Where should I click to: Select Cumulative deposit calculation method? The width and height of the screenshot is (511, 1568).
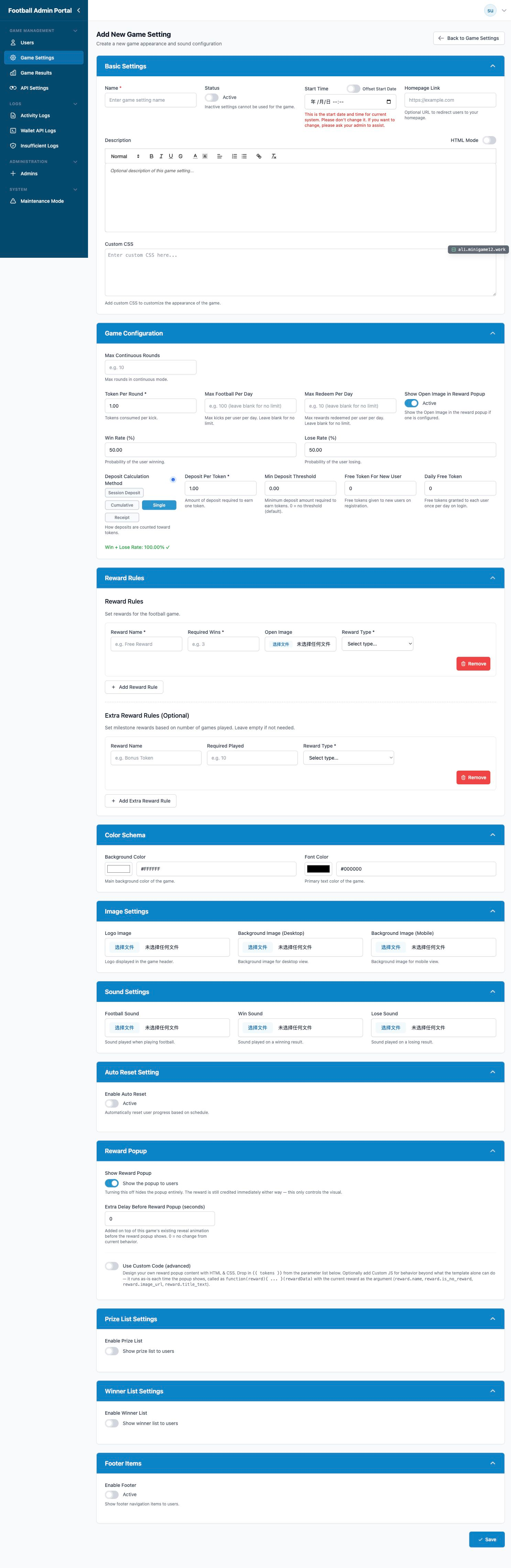pos(122,505)
